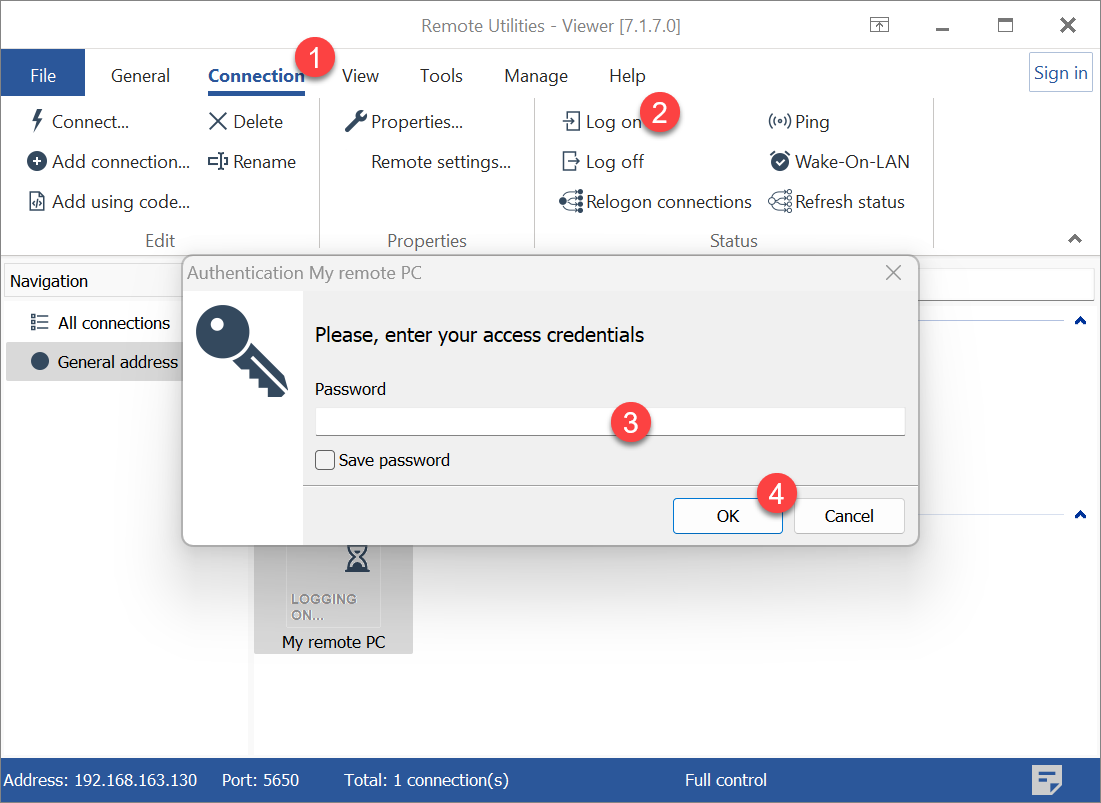Select the My remote PC thumbnail
This screenshot has width=1101, height=803.
pos(333,600)
